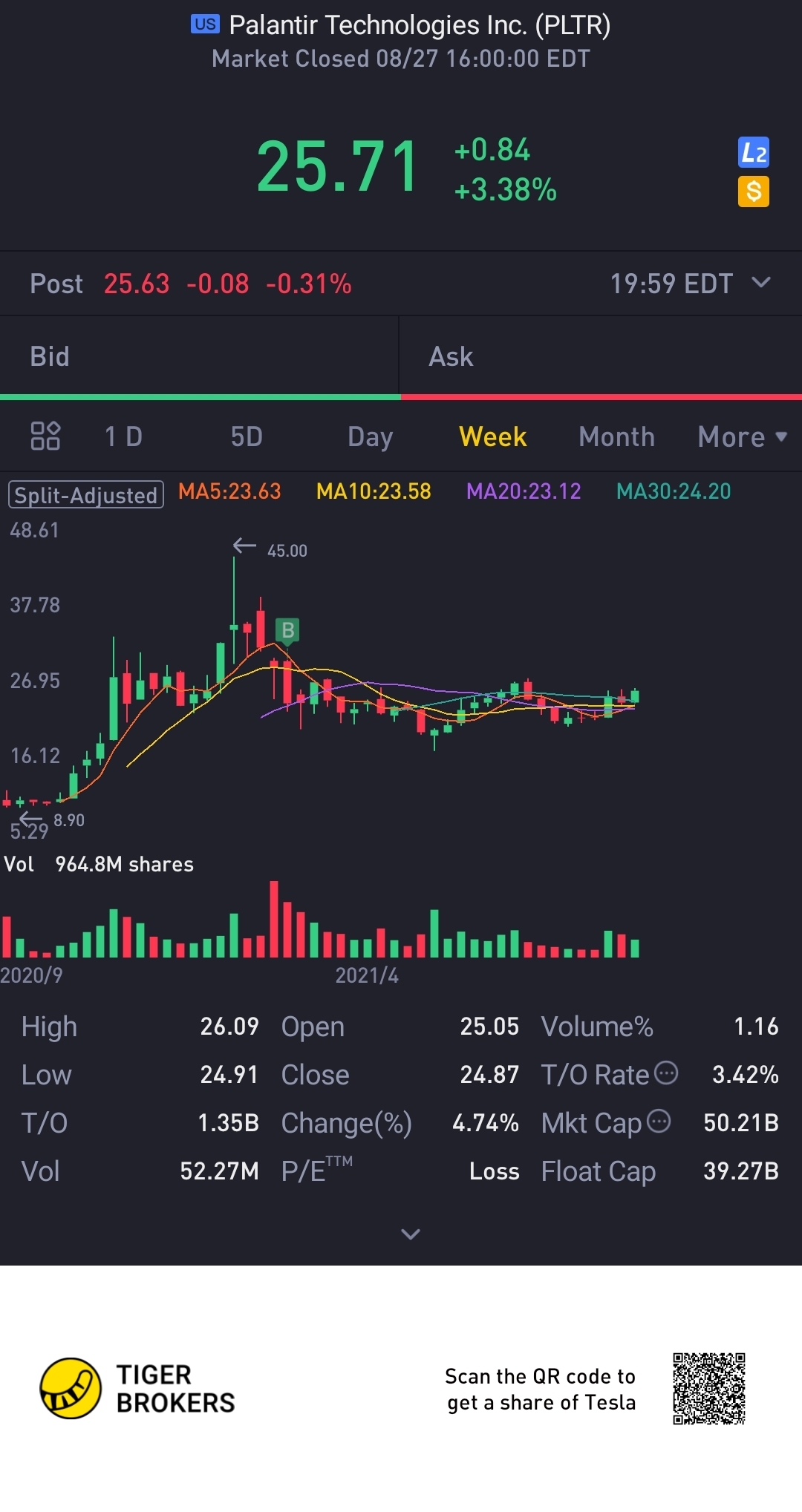
Task: Tap the Volume% value 1.16
Action: point(756,1027)
